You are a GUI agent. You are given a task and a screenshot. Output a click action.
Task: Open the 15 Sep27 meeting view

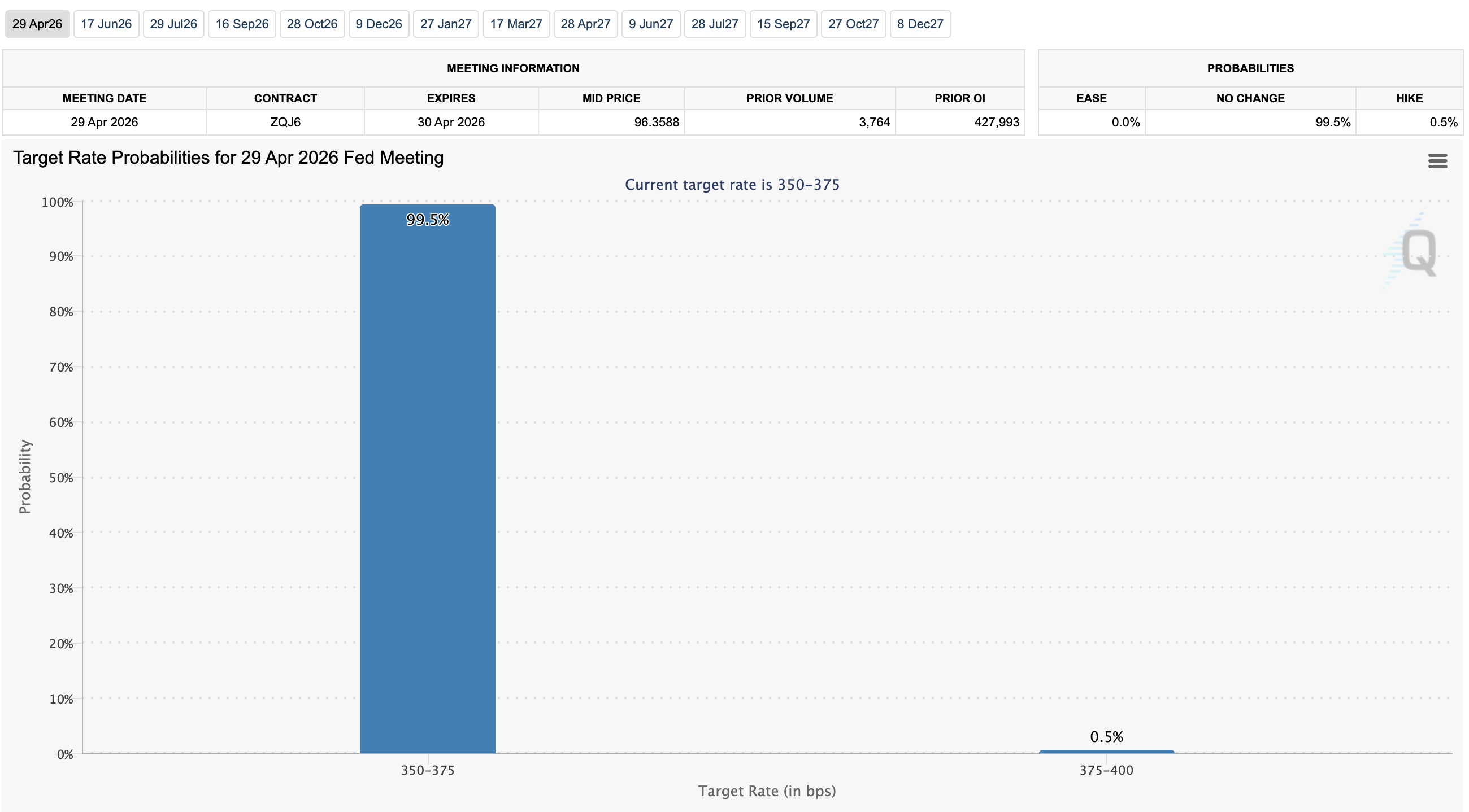pyautogui.click(x=783, y=24)
